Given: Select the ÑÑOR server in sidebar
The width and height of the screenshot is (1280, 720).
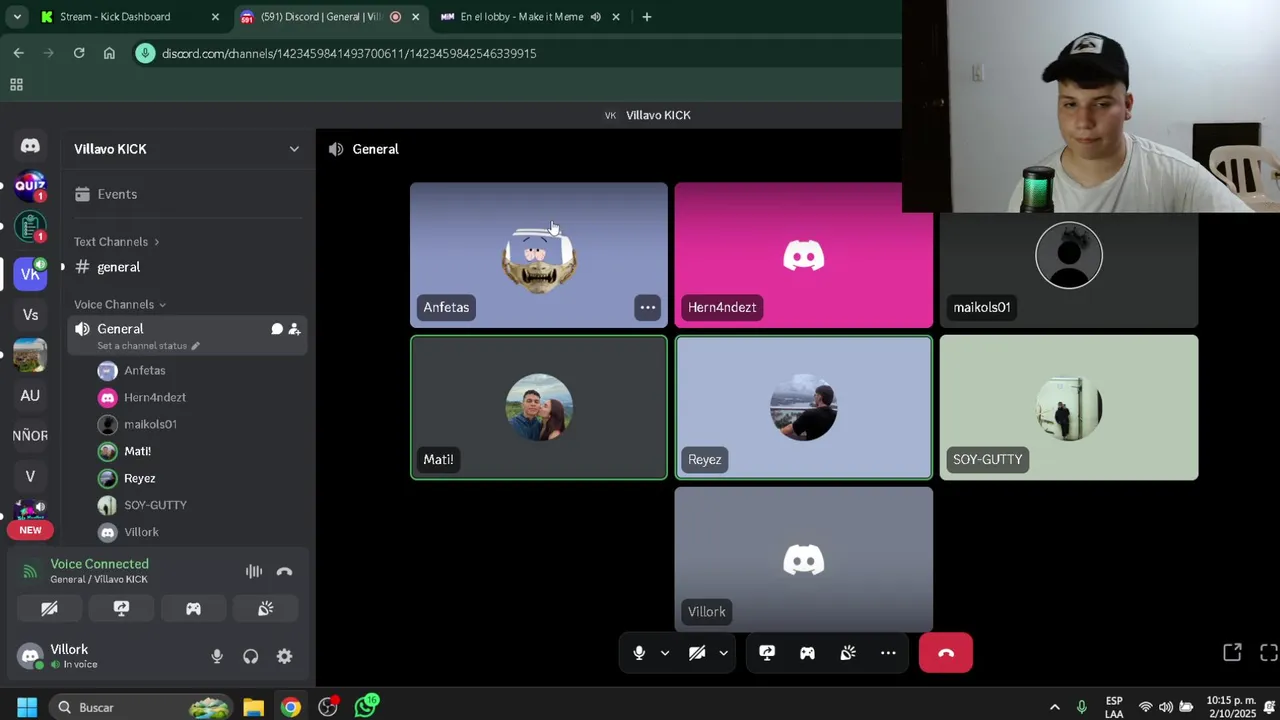Looking at the screenshot, I should pos(30,436).
